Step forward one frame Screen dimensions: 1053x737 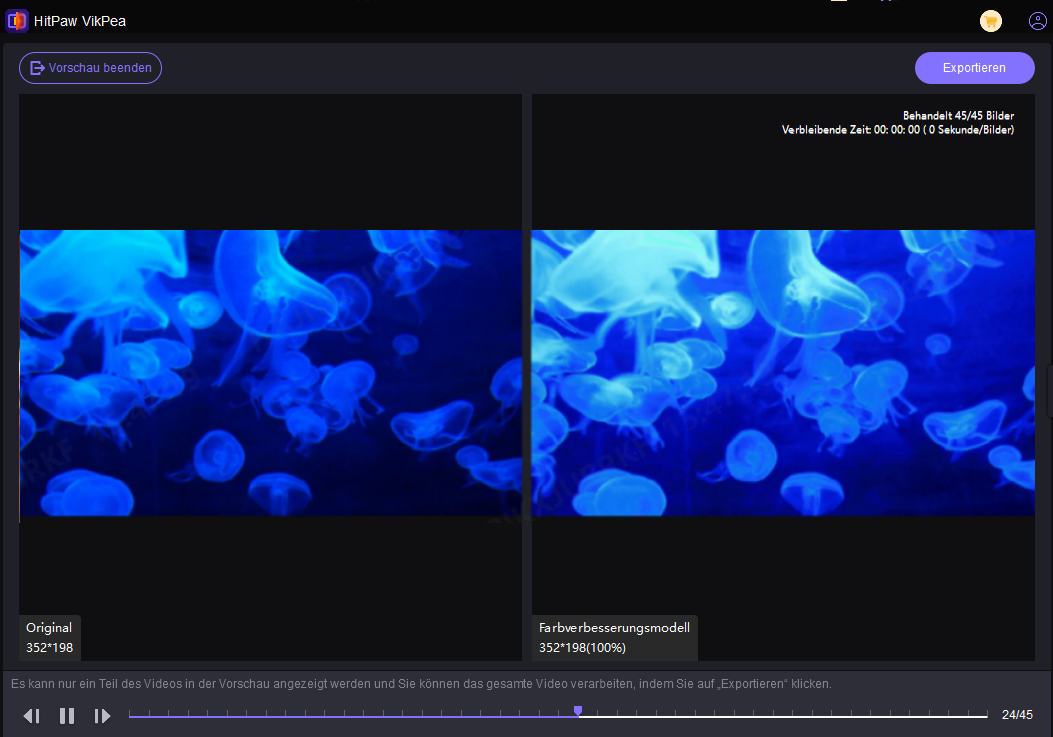pyautogui.click(x=102, y=716)
